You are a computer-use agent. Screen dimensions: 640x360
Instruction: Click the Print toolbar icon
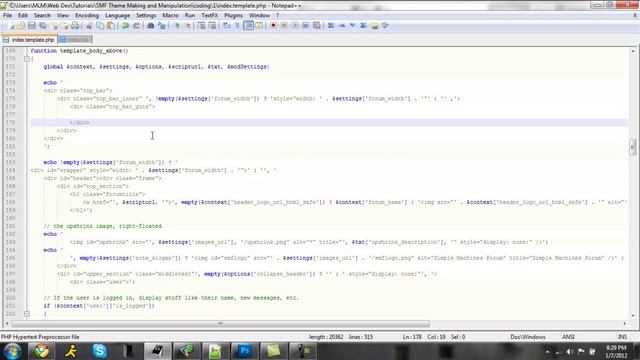pos(75,26)
